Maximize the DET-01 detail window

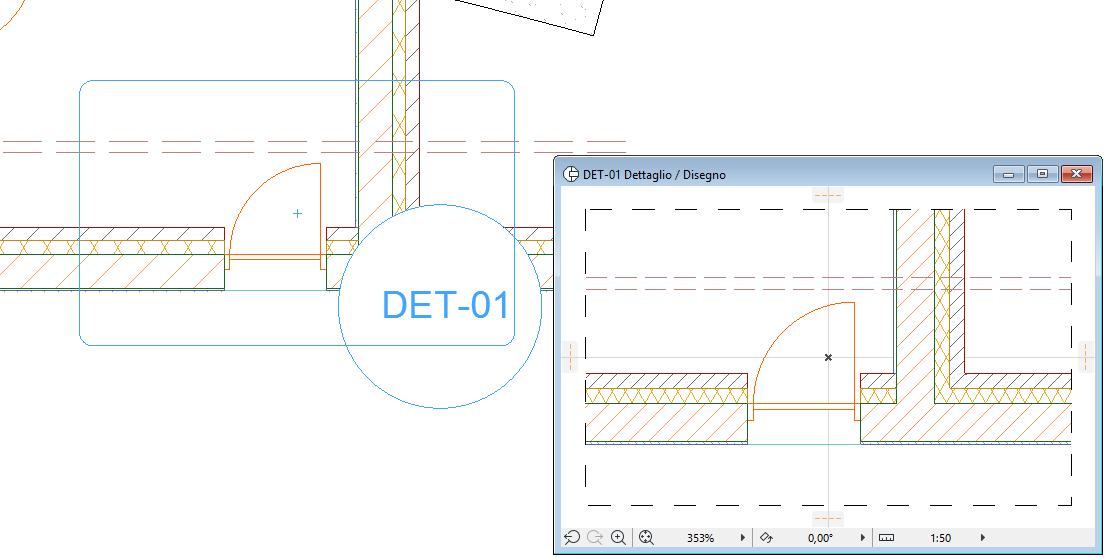click(1043, 173)
